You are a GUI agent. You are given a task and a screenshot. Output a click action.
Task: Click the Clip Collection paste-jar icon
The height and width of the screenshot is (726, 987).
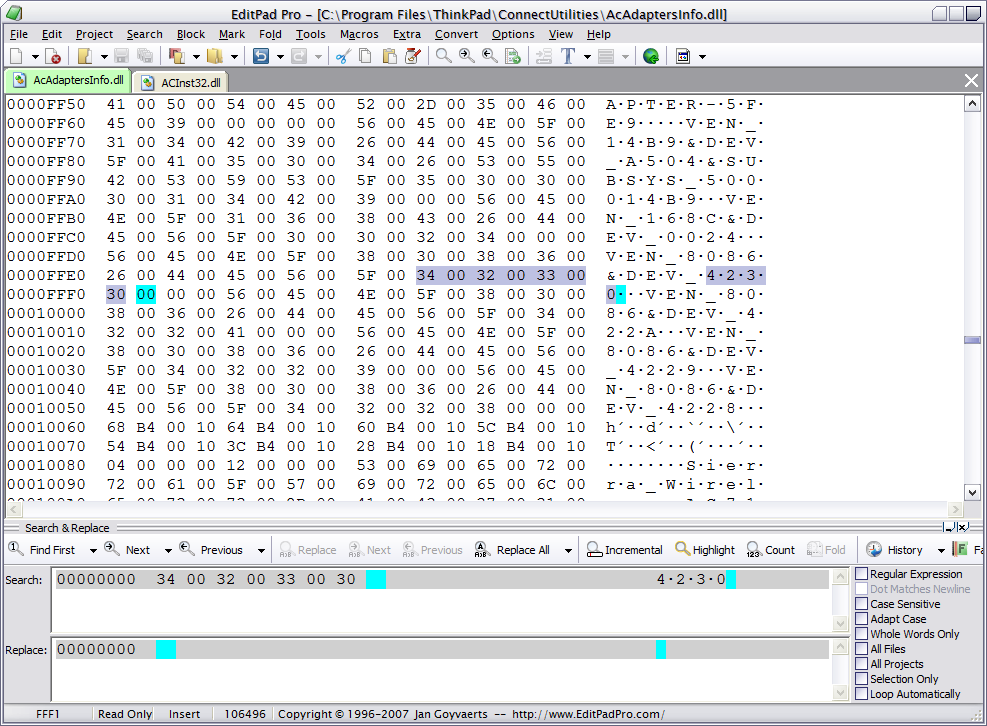click(413, 57)
